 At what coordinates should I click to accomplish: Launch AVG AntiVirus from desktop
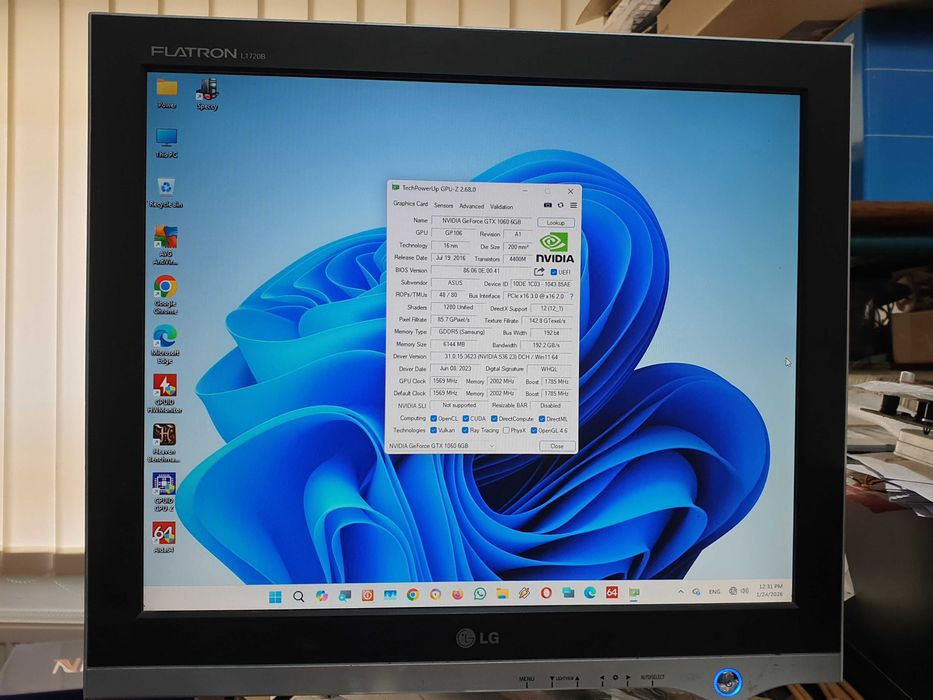[x=165, y=245]
